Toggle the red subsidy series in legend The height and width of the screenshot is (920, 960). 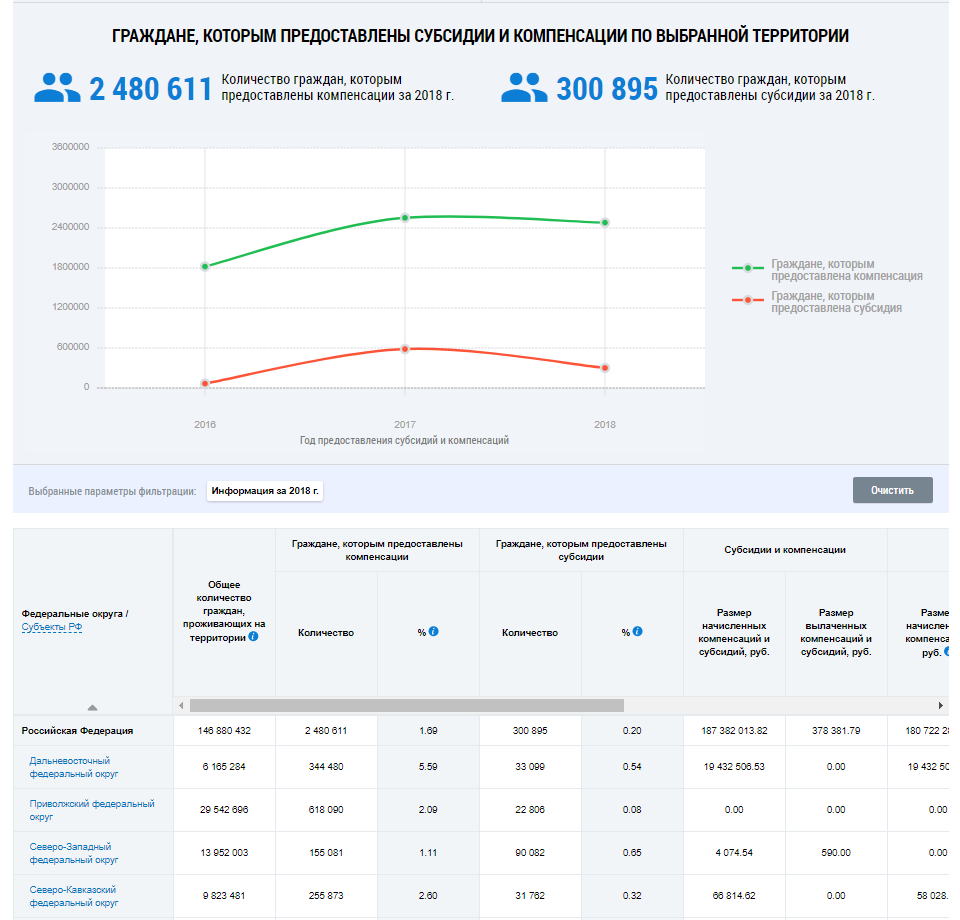click(x=836, y=302)
